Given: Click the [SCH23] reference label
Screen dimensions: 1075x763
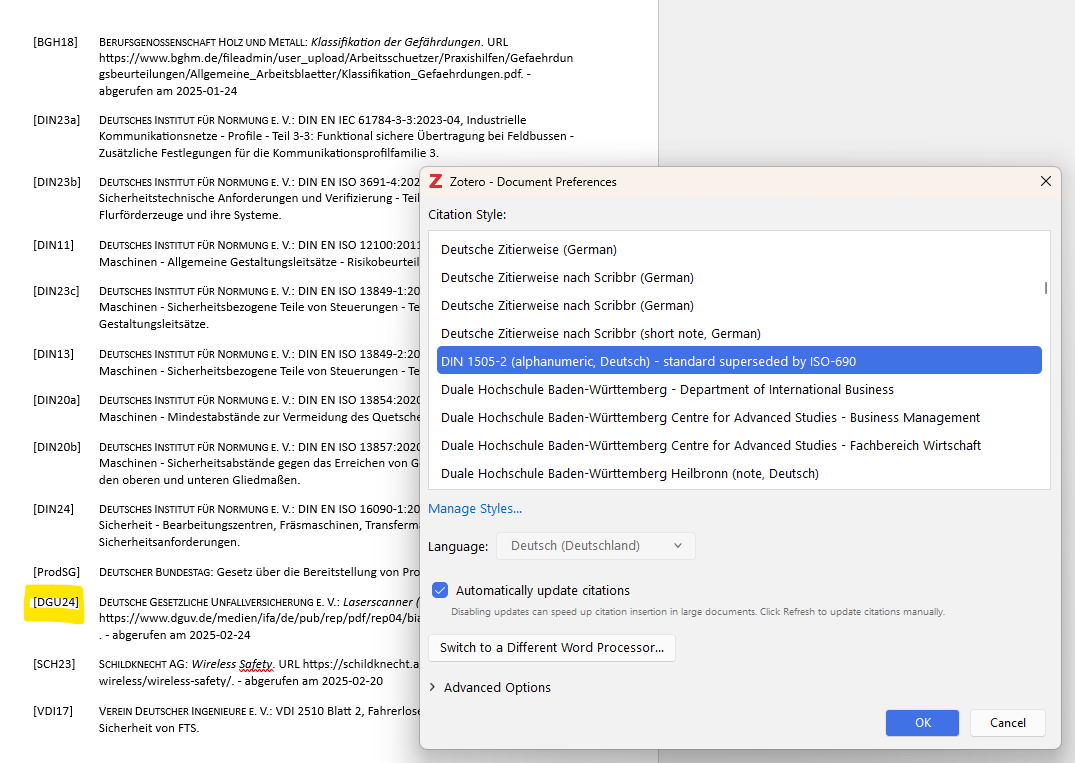Looking at the screenshot, I should (x=53, y=664).
